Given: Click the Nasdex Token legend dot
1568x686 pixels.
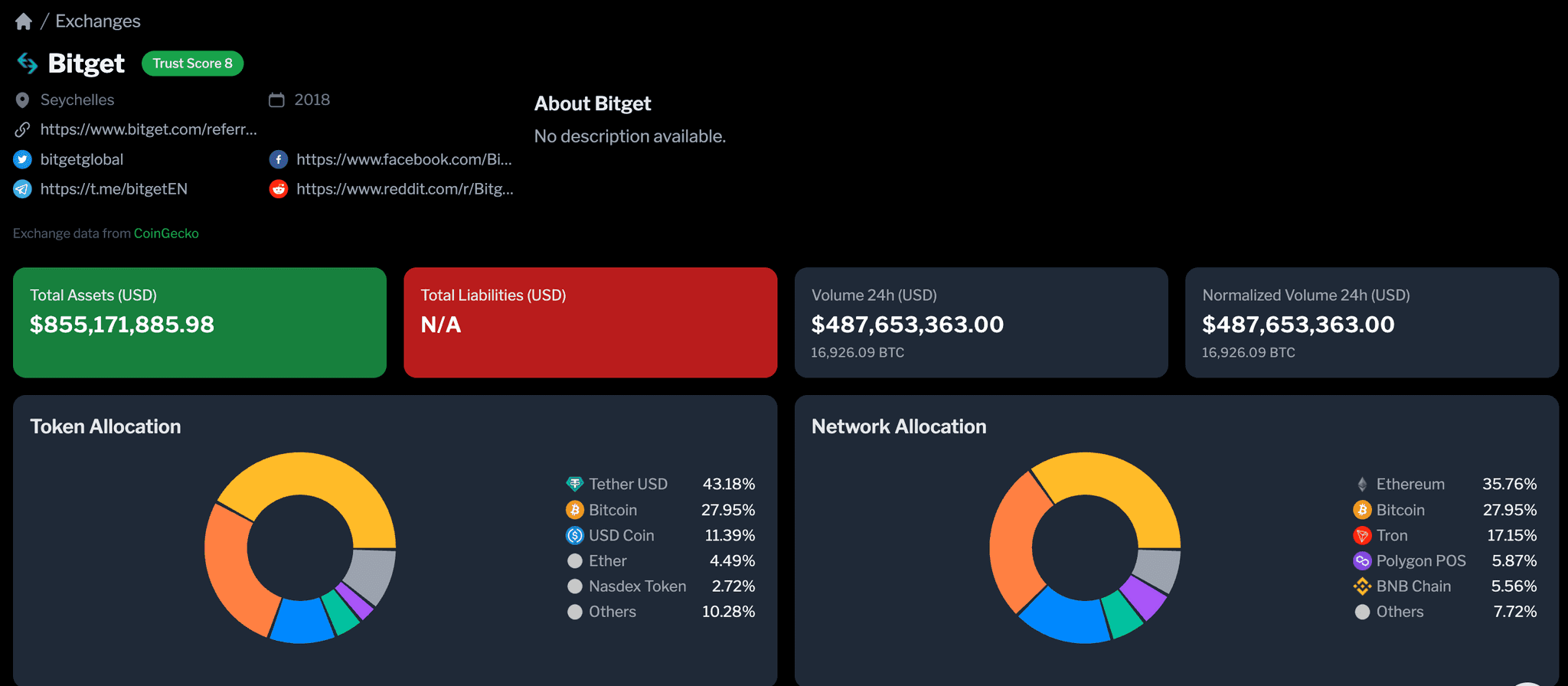Looking at the screenshot, I should tap(575, 586).
